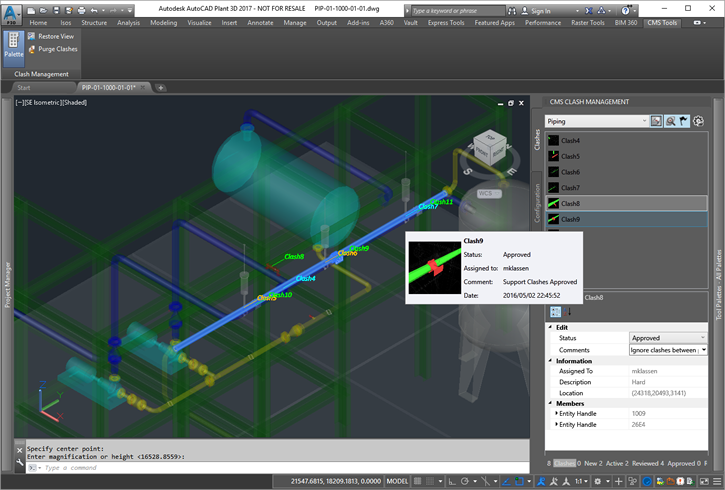Select Clash6 in the clash list
Image resolution: width=725 pixels, height=490 pixels.
click(627, 172)
